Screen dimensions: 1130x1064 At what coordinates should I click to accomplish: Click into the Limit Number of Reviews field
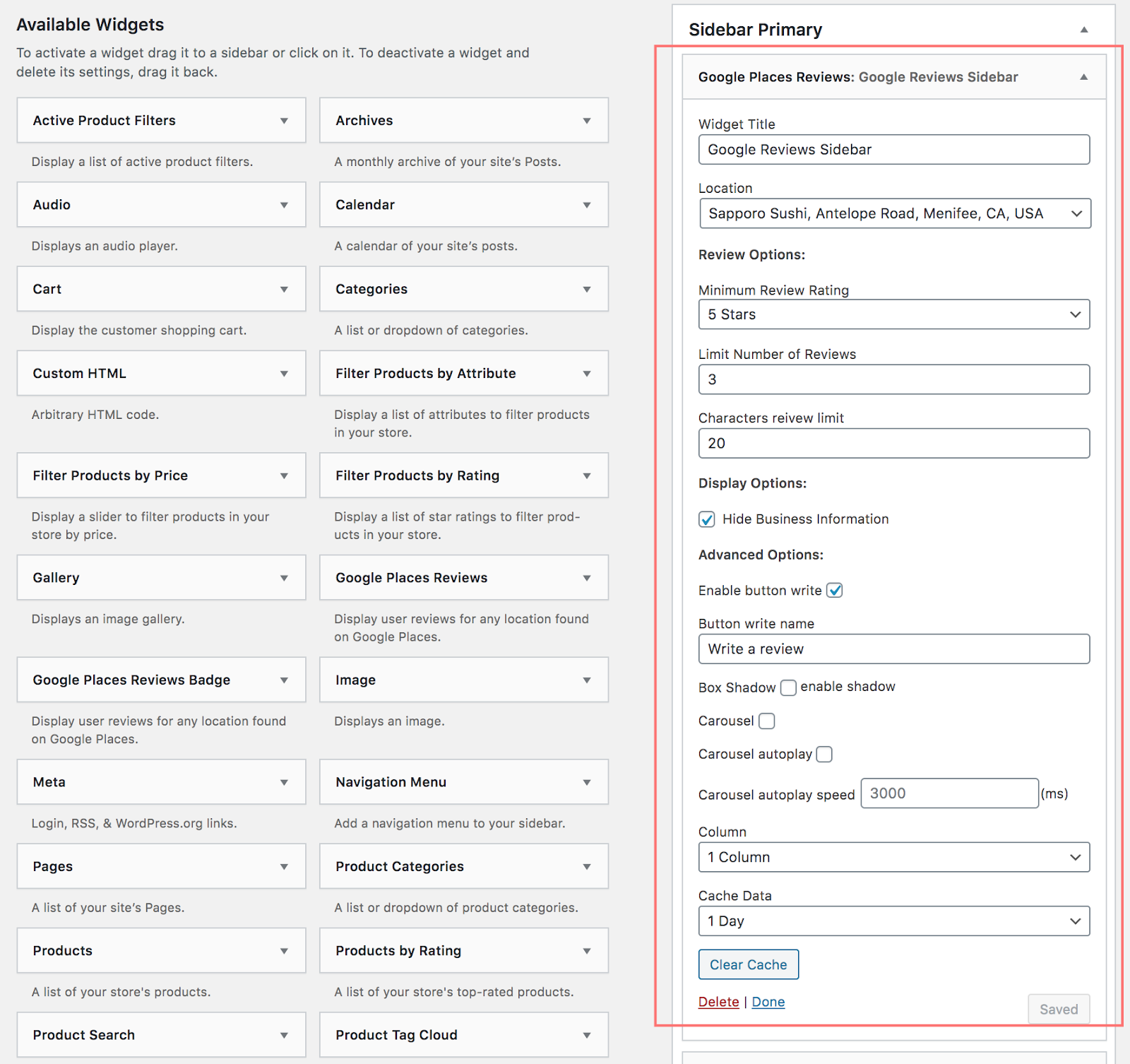click(x=893, y=379)
